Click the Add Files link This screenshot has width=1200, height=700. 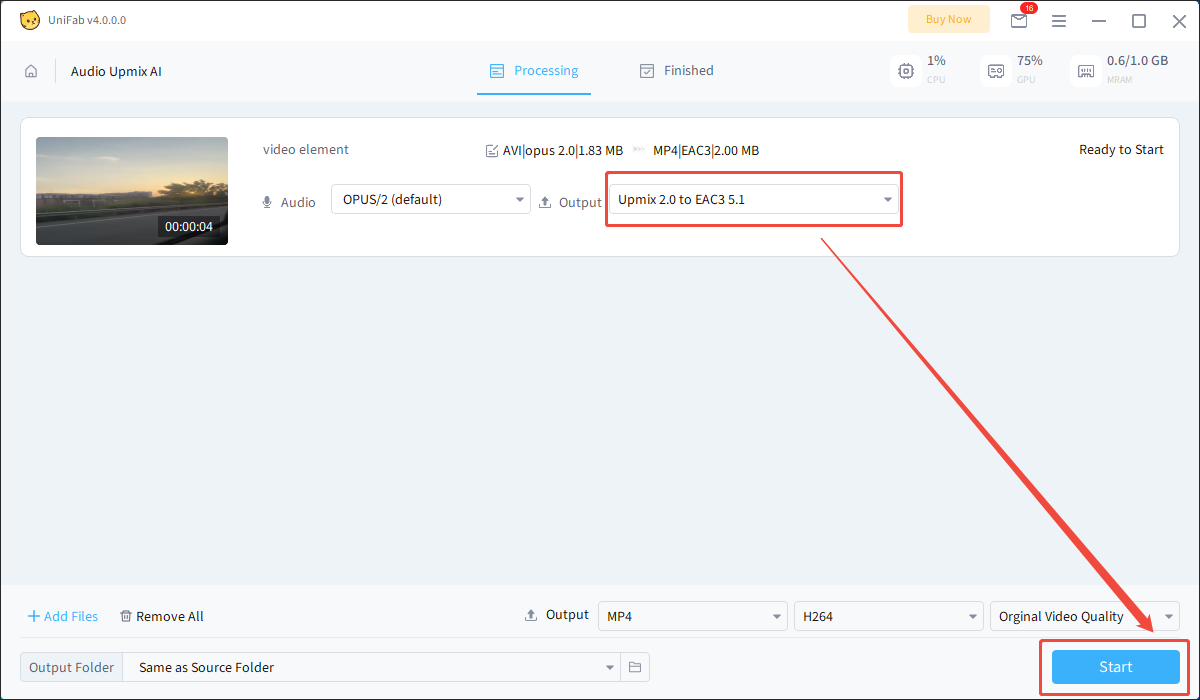coord(62,616)
